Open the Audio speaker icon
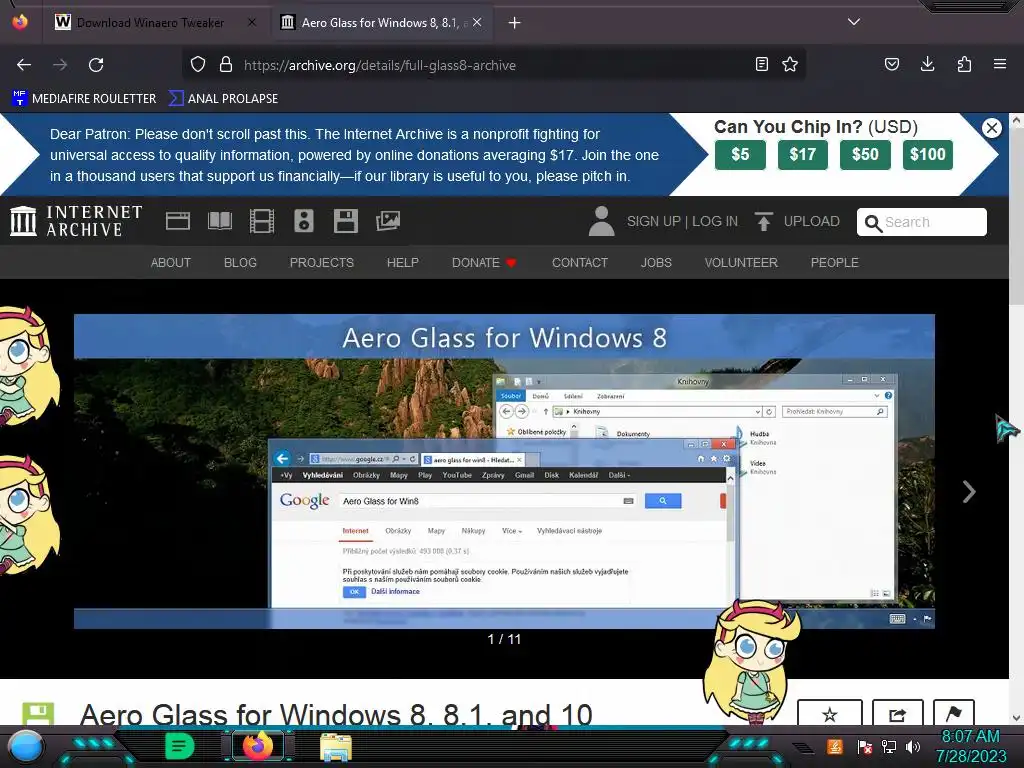Viewport: 1024px width, 768px height. pyautogui.click(x=304, y=221)
